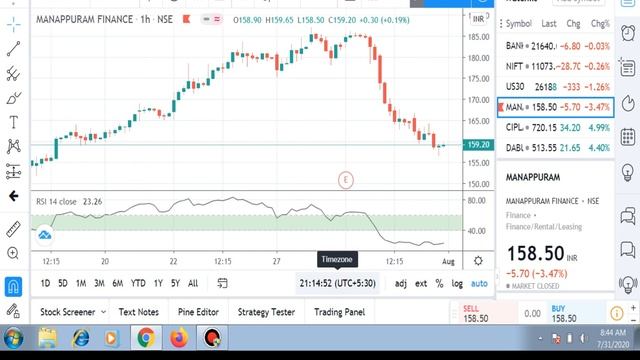640x360 pixels.
Task: Select the CIPL watchlist row
Action: [x=556, y=128]
